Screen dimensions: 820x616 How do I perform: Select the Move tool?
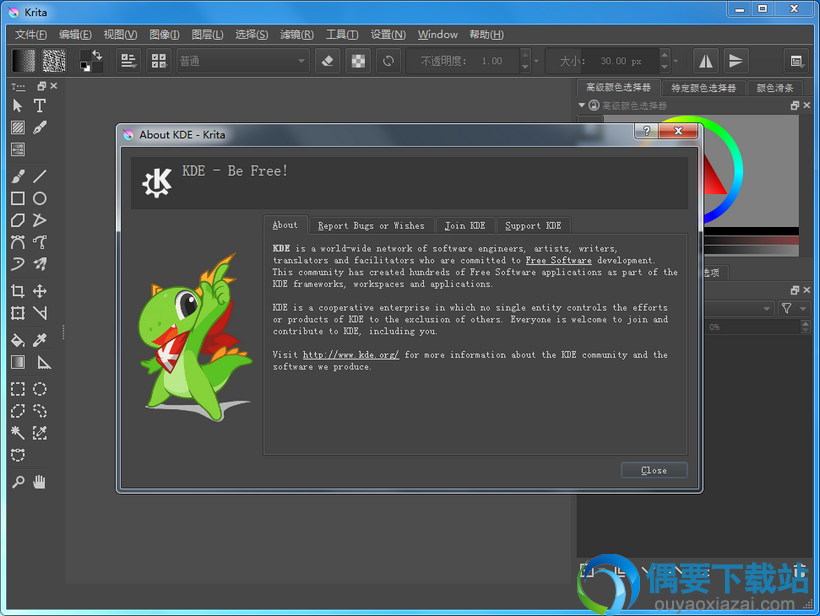tap(40, 291)
